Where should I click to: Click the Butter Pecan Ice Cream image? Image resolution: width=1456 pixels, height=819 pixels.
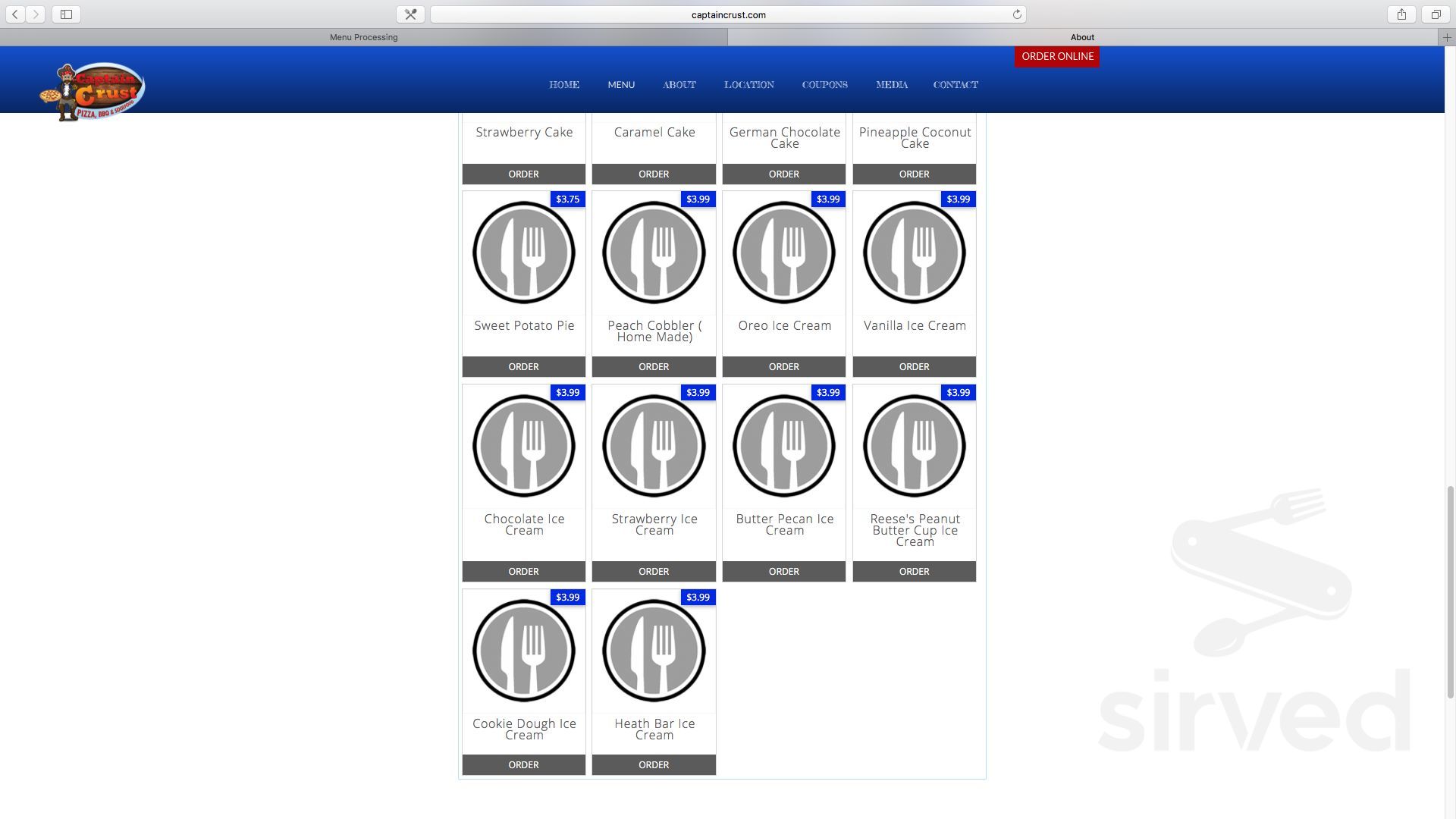click(784, 446)
